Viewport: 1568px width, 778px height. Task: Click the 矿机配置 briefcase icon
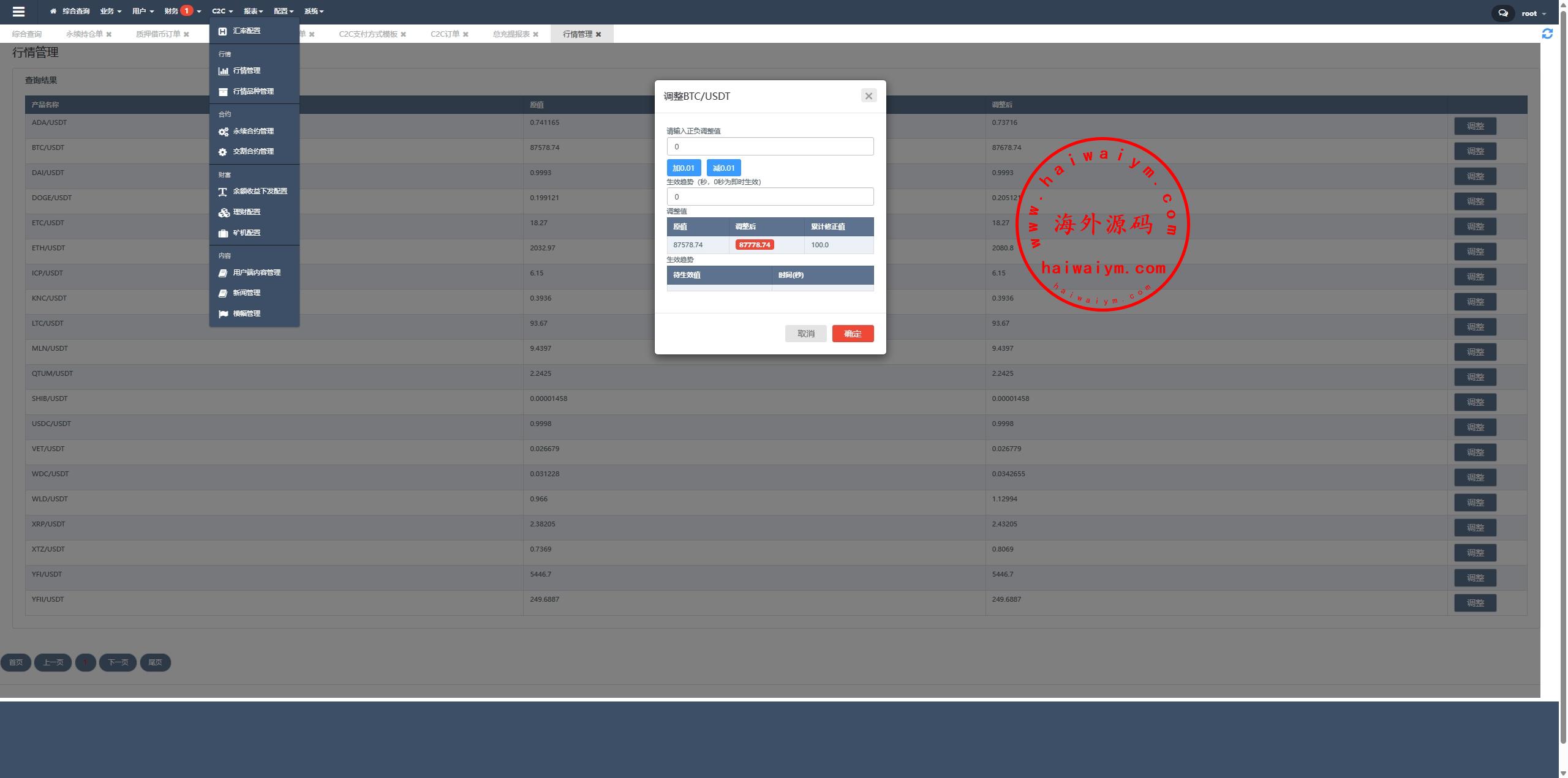[x=223, y=233]
